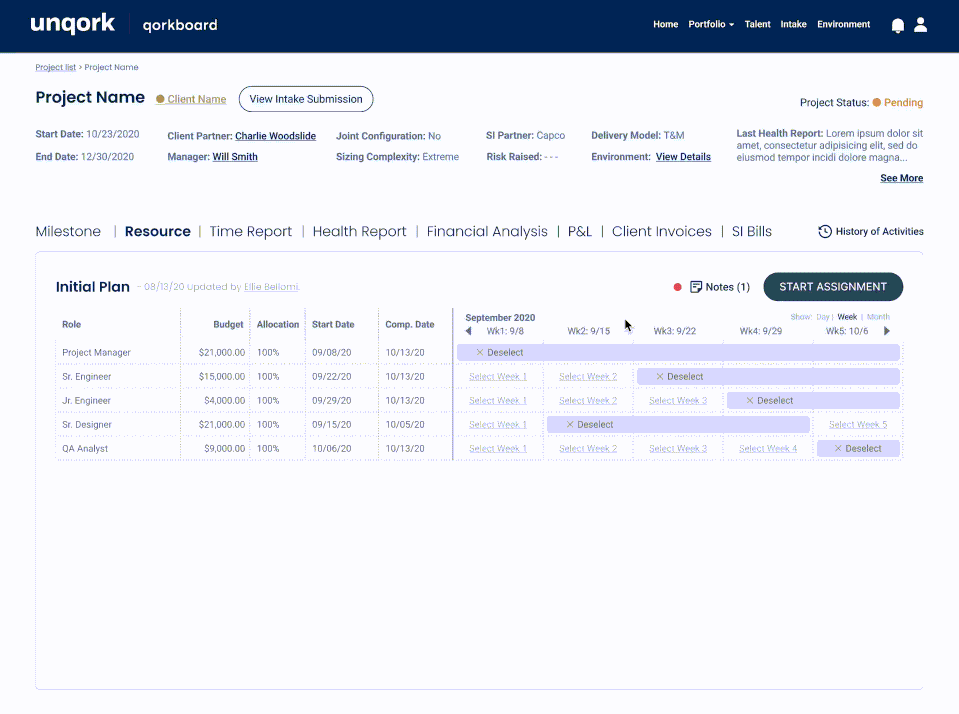
Task: Deselect the Sr. Designer week range
Action: [590, 424]
